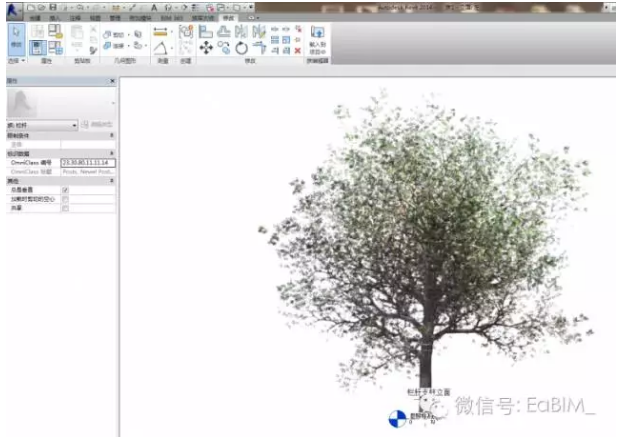Click the OmniClass 标题 'Posts, Newel Post' value

pyautogui.click(x=88, y=172)
